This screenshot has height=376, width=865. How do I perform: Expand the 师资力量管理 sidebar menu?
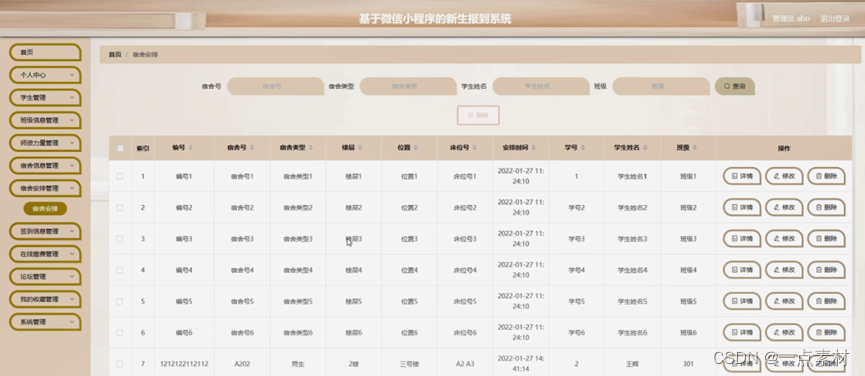pos(45,143)
